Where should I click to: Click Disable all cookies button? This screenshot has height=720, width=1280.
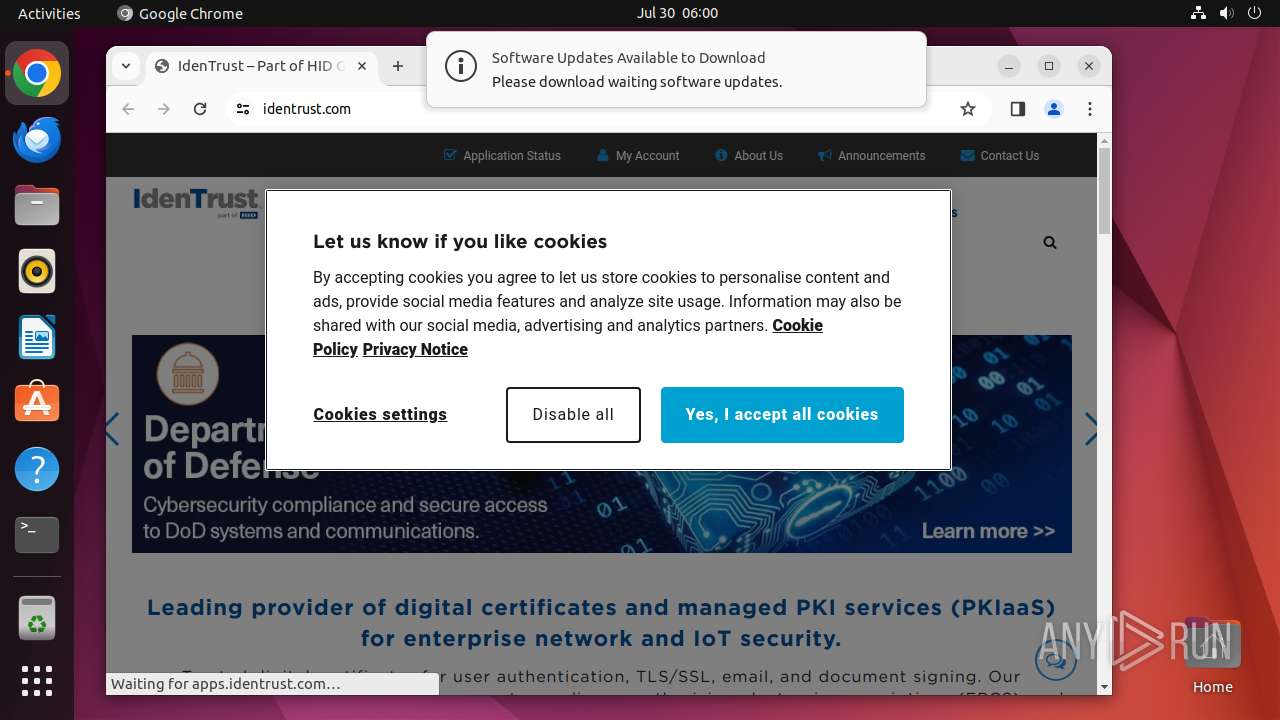(x=573, y=414)
